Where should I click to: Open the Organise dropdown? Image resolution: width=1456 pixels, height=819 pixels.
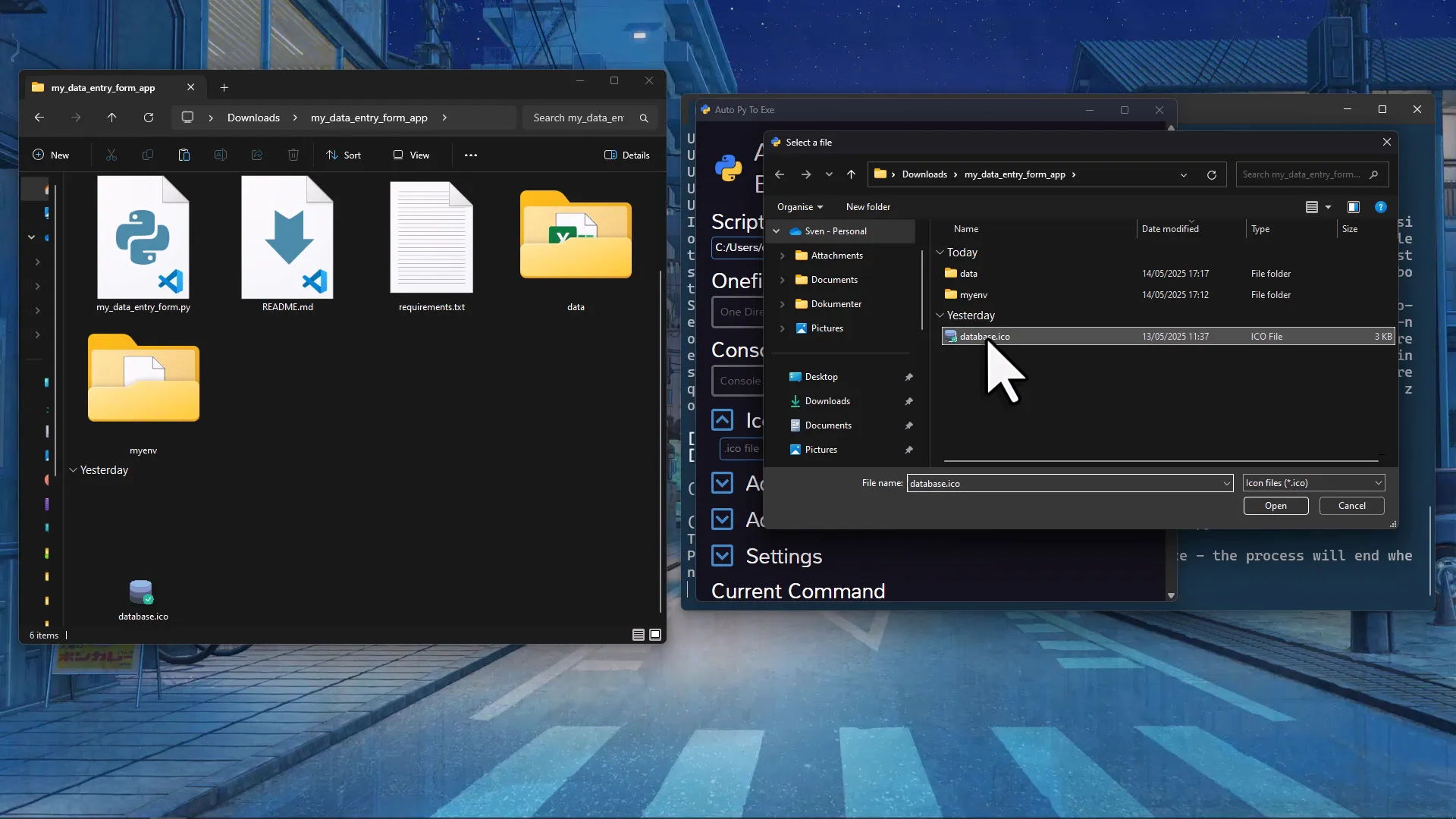(799, 207)
